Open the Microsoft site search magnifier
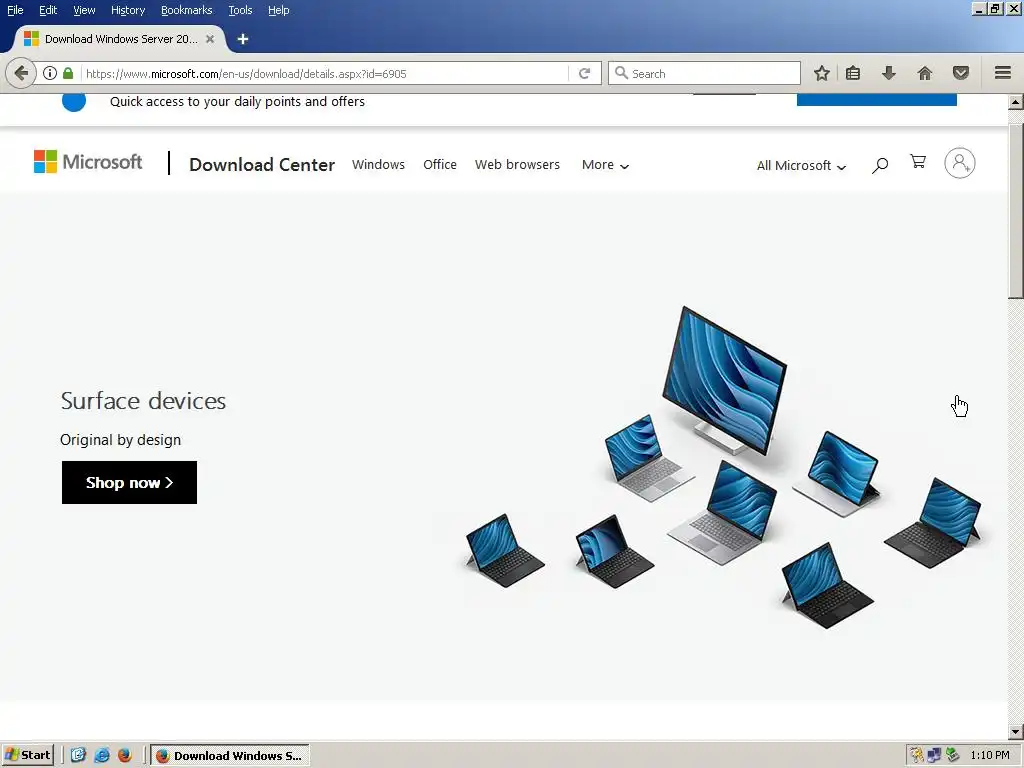This screenshot has width=1024, height=768. [880, 165]
